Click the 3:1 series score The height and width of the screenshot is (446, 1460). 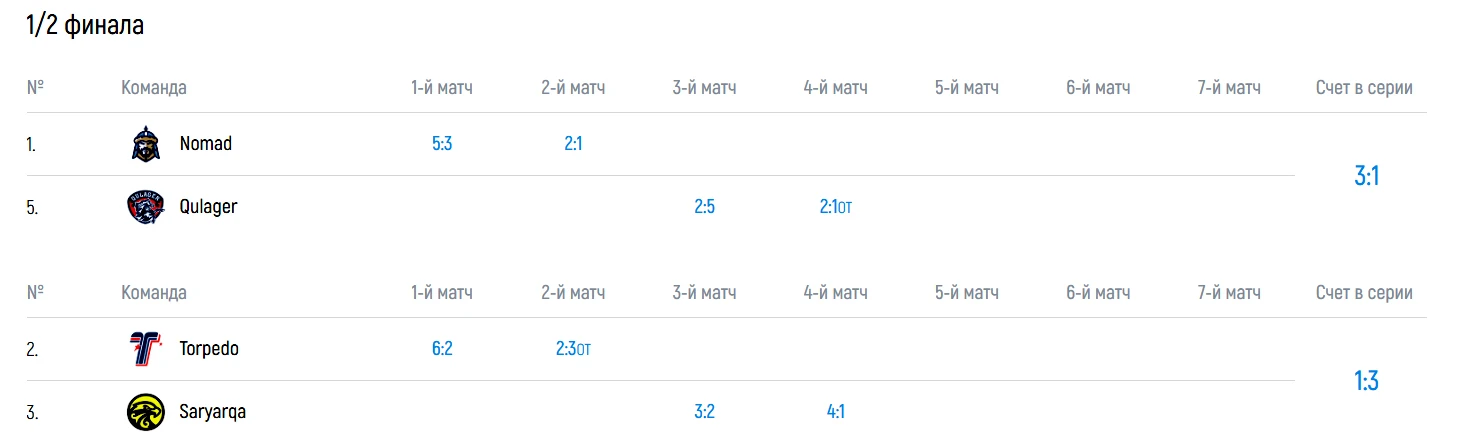click(1366, 176)
